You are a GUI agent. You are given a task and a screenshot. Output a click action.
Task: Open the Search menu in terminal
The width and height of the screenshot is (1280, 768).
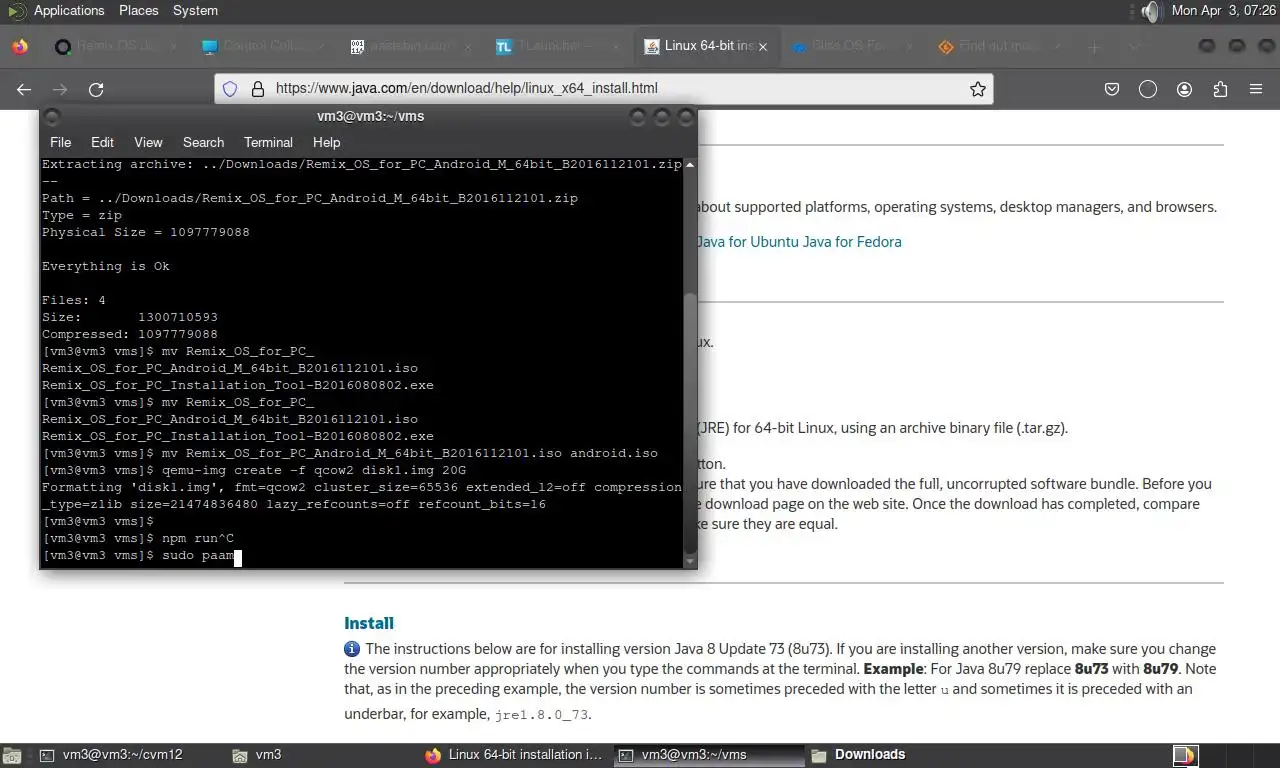203,142
